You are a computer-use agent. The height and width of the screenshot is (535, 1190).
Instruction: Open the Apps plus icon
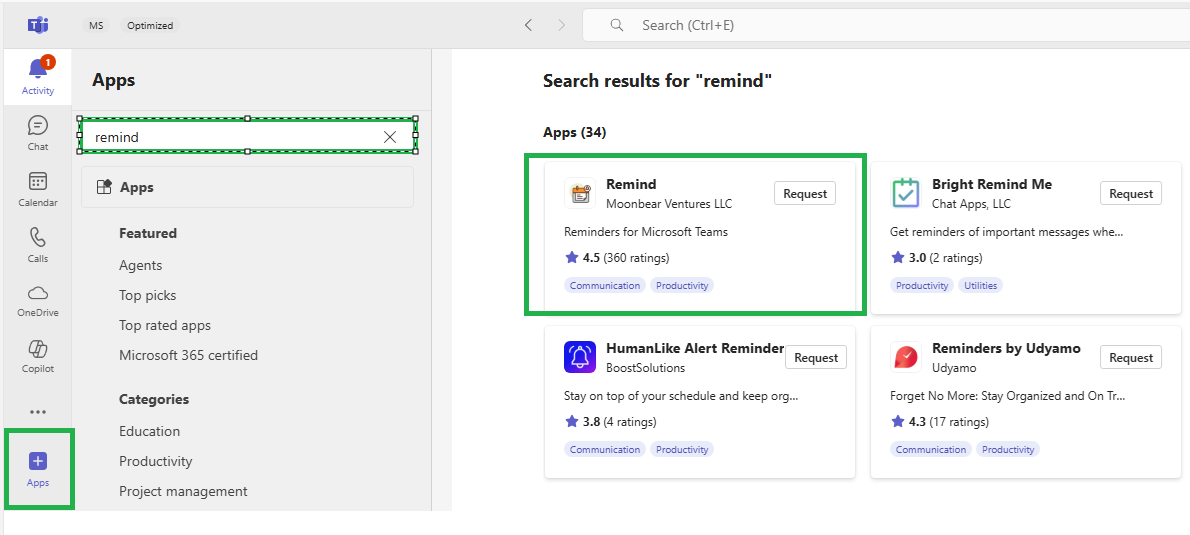click(38, 461)
